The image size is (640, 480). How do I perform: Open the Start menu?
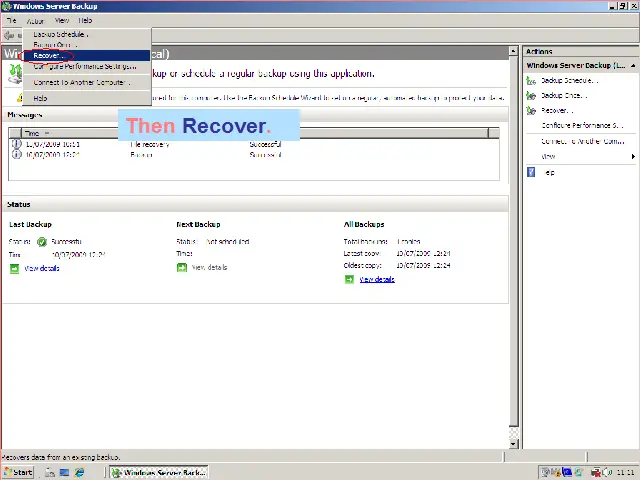pyautogui.click(x=18, y=472)
